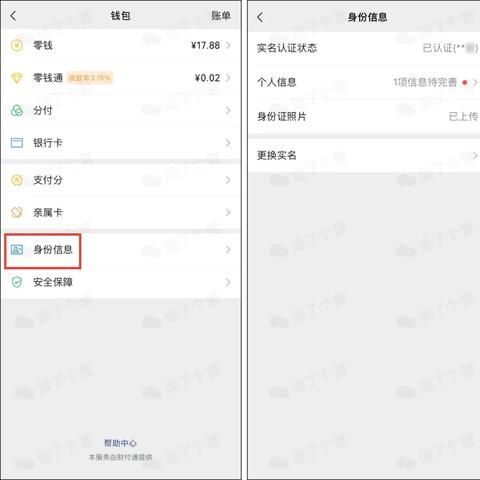Tap the 安全保障 shield icon
This screenshot has height=480, width=480.
coord(17,282)
